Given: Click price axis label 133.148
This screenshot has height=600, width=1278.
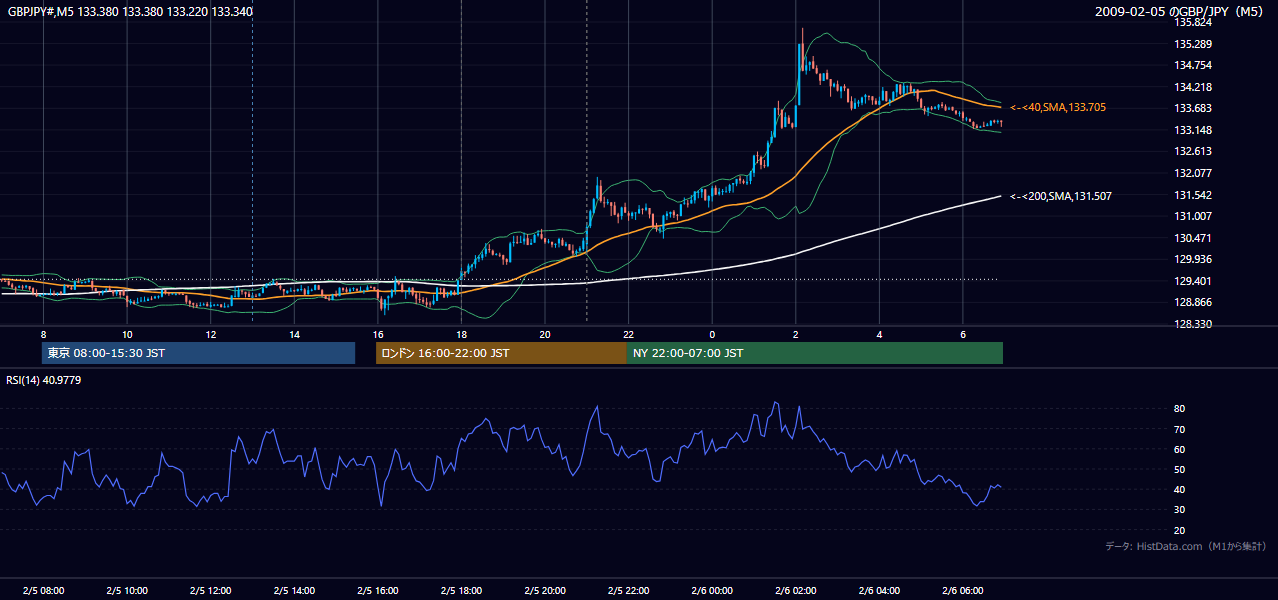Looking at the screenshot, I should pos(1191,130).
